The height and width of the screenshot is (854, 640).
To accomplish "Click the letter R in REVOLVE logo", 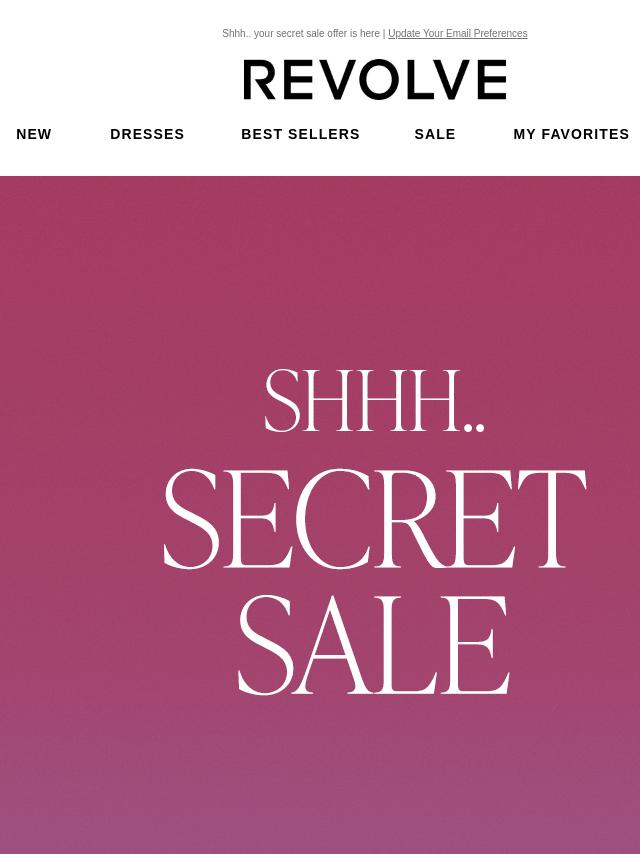I will coord(259,80).
